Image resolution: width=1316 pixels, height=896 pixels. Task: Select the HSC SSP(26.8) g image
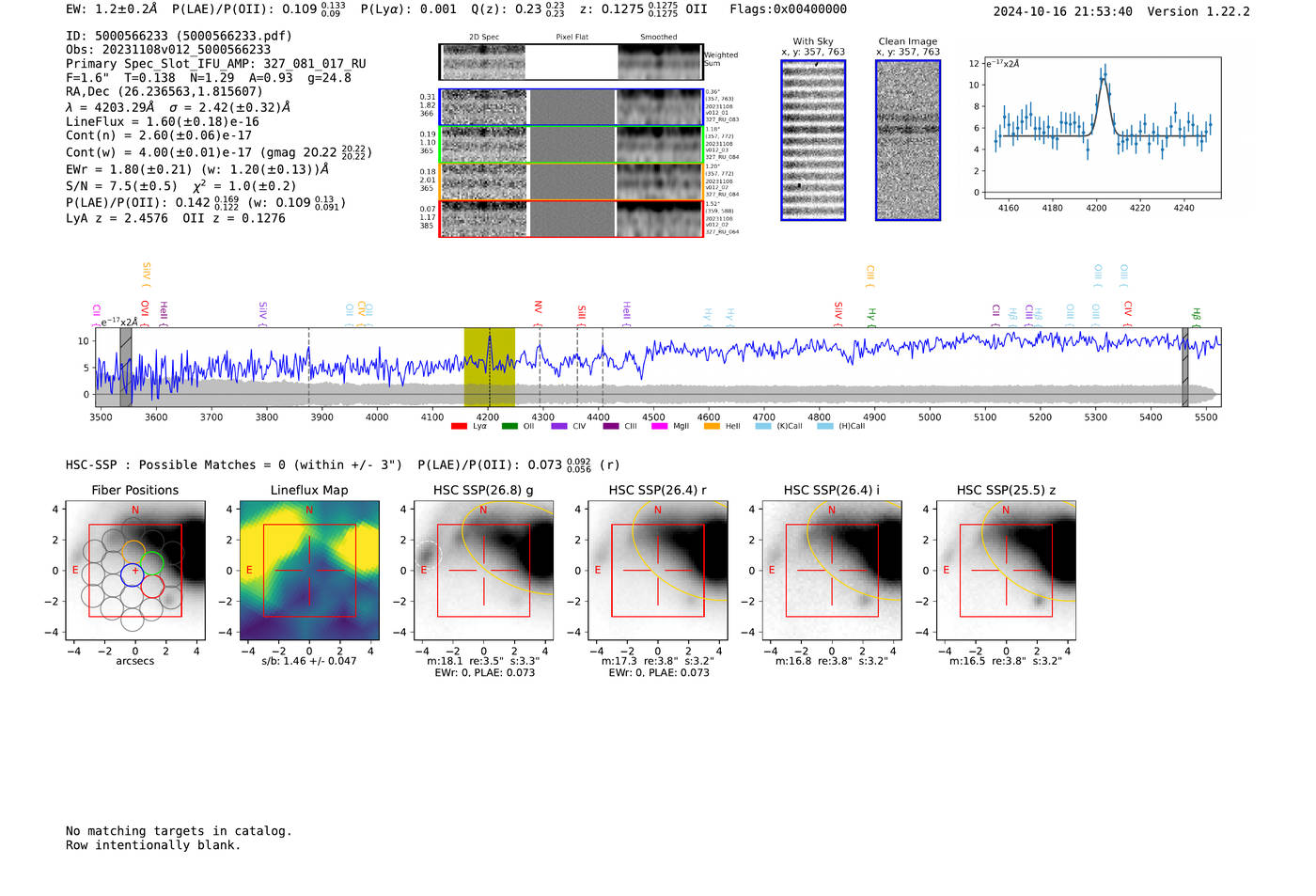tap(483, 571)
